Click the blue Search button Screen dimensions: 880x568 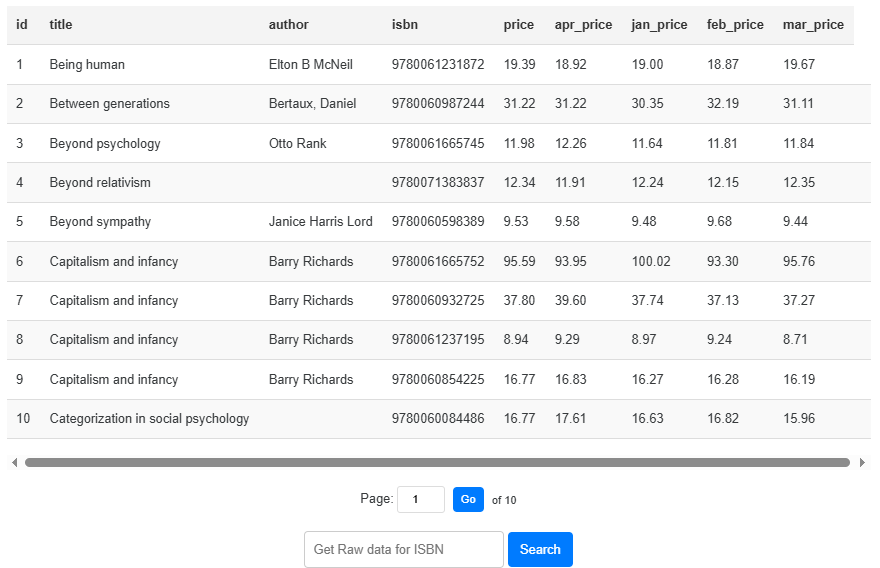coord(540,549)
